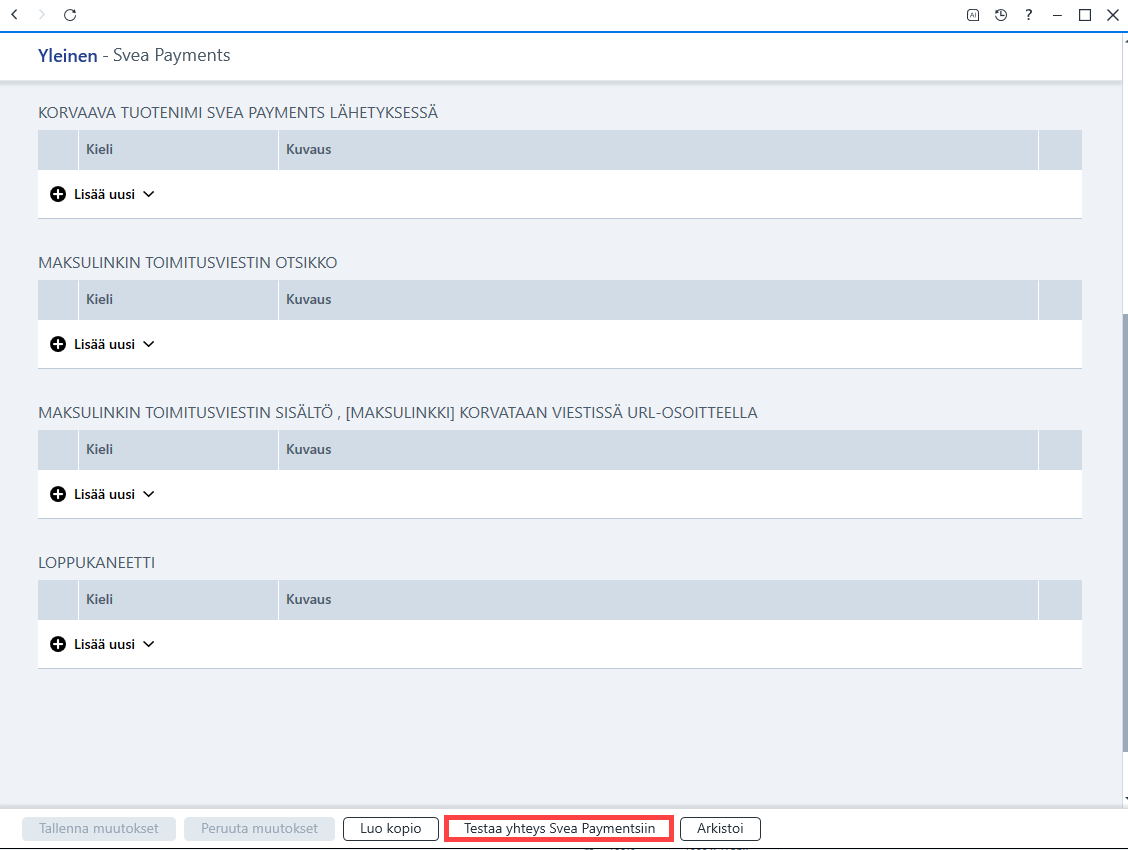Expand Lisää uusi chevron in Loppukaneetti table
This screenshot has height=850, width=1128.
[149, 644]
